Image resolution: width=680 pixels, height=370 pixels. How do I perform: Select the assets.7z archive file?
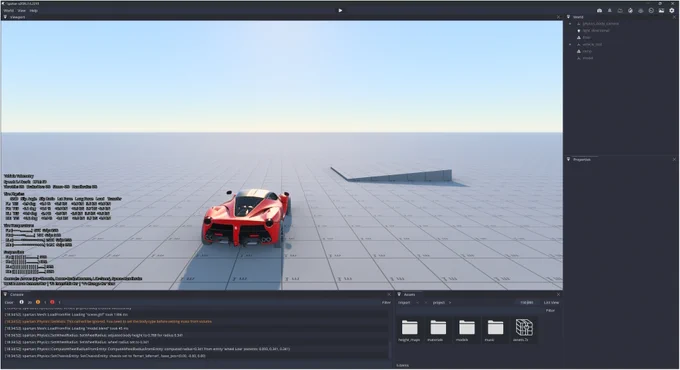523,331
